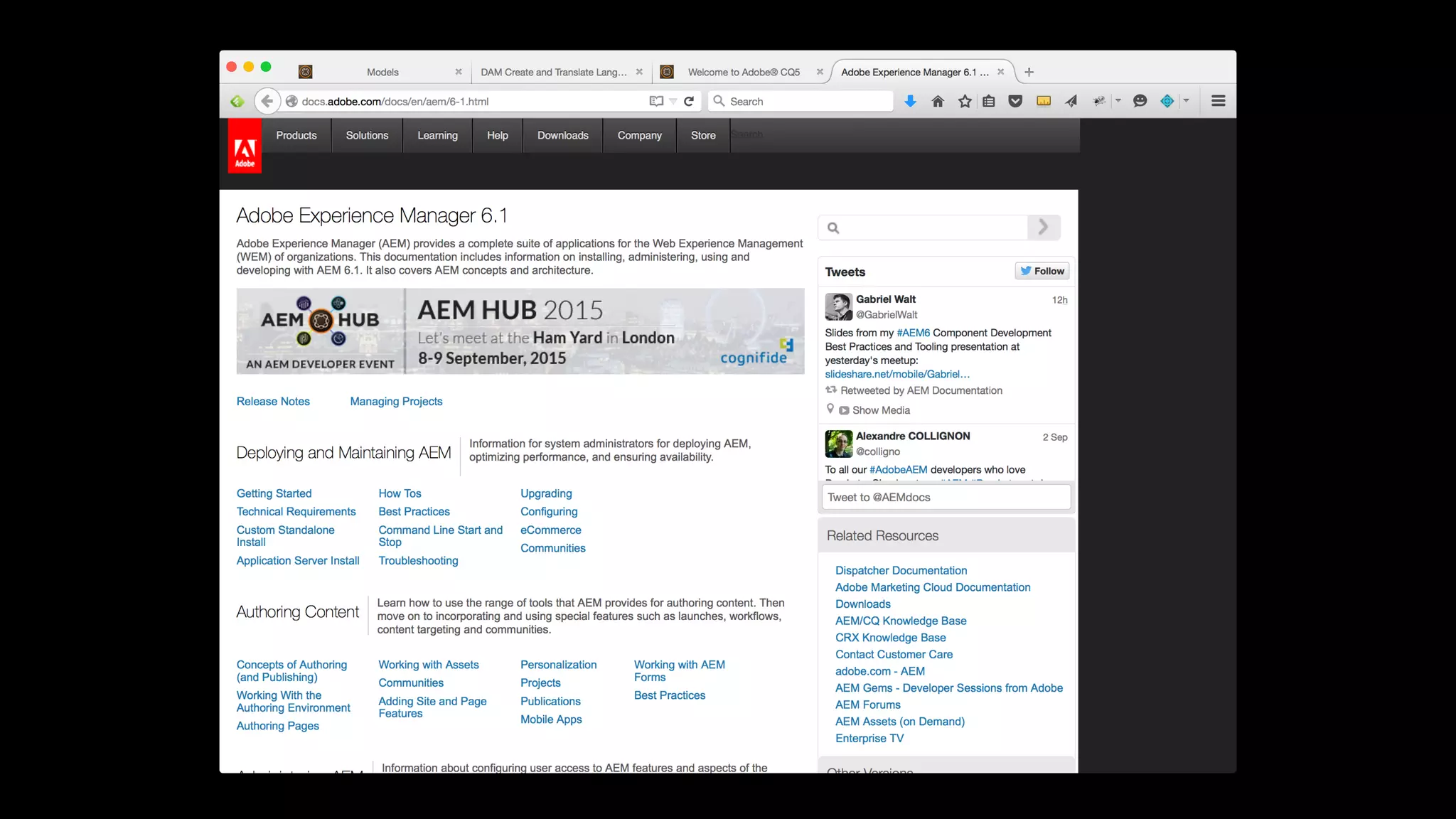Switch to the Welcome to Adobe CQ5 tab

[743, 72]
